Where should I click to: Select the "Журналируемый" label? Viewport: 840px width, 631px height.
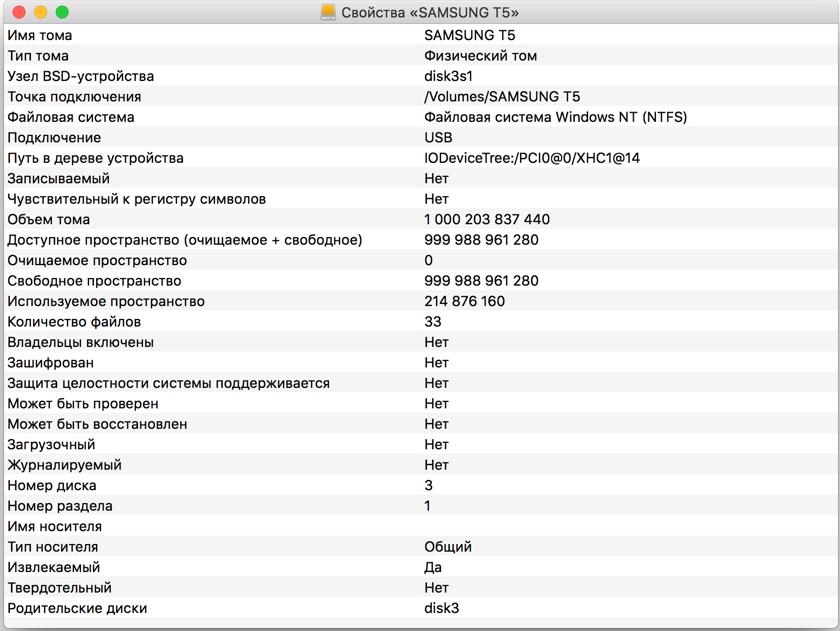coord(64,465)
